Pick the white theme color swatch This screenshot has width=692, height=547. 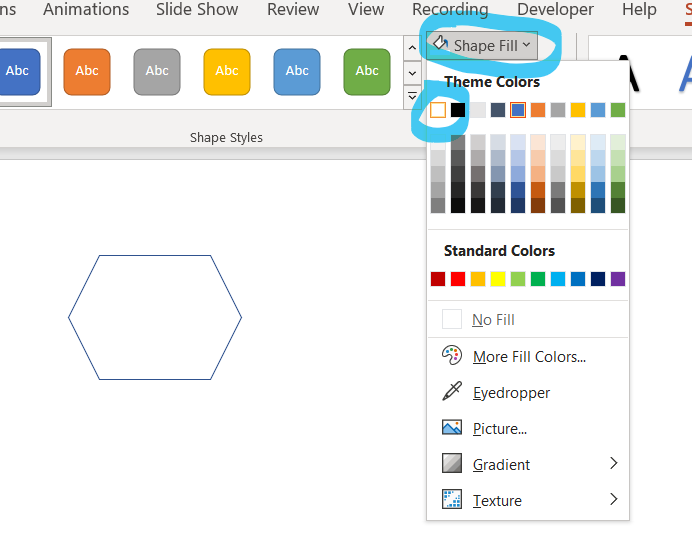pyautogui.click(x=438, y=110)
